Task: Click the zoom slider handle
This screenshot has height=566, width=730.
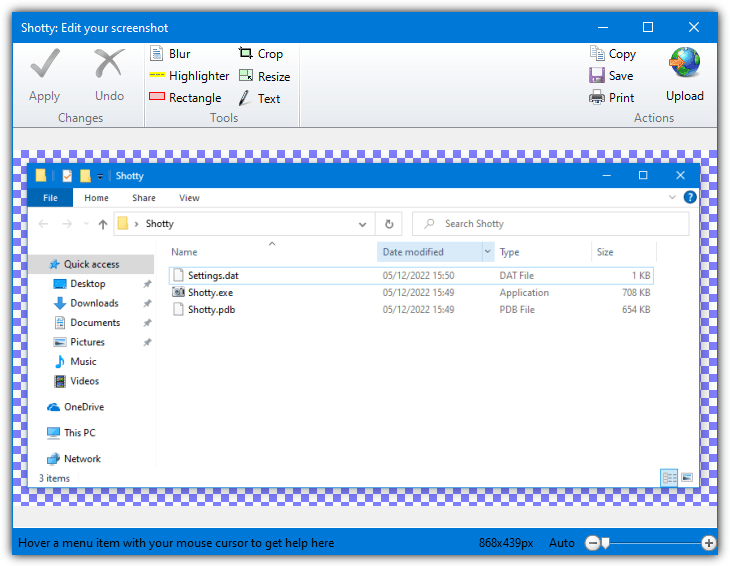Action: pos(605,543)
